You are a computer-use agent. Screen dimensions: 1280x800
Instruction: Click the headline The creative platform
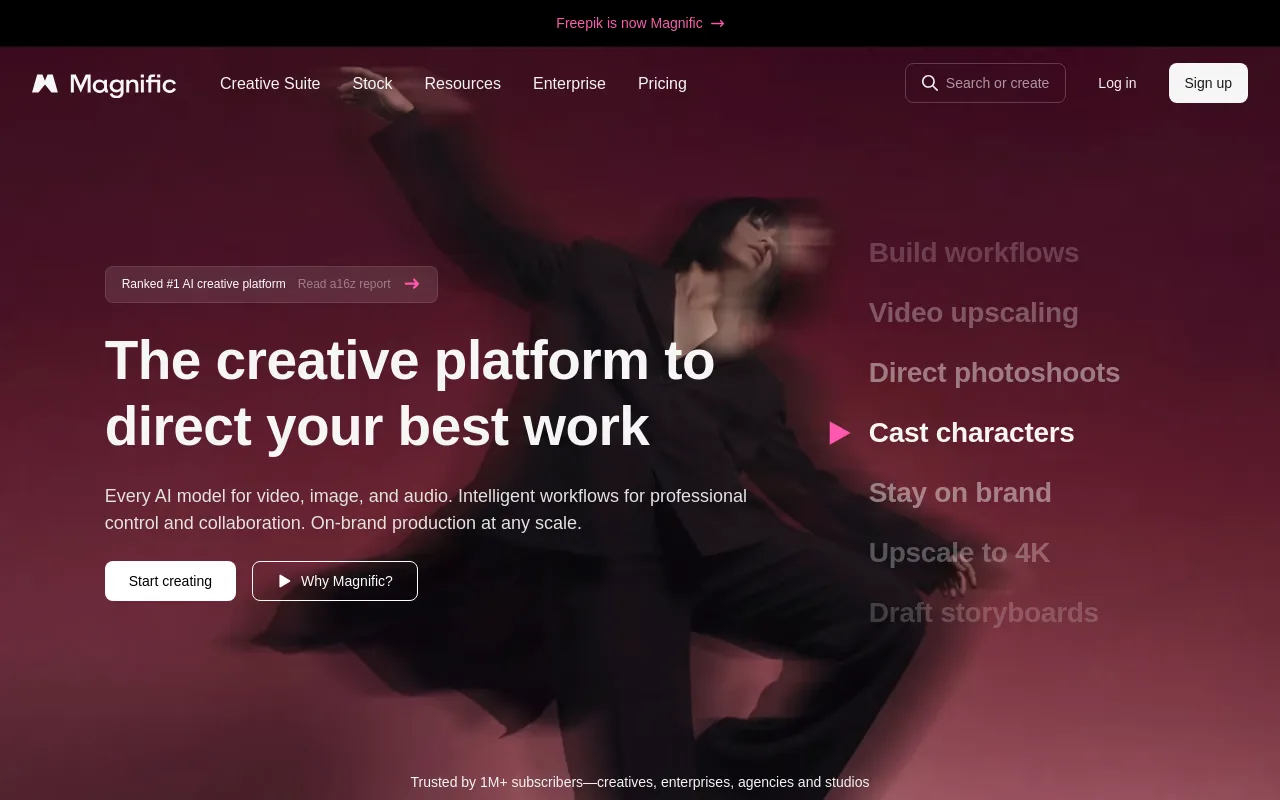coord(410,393)
